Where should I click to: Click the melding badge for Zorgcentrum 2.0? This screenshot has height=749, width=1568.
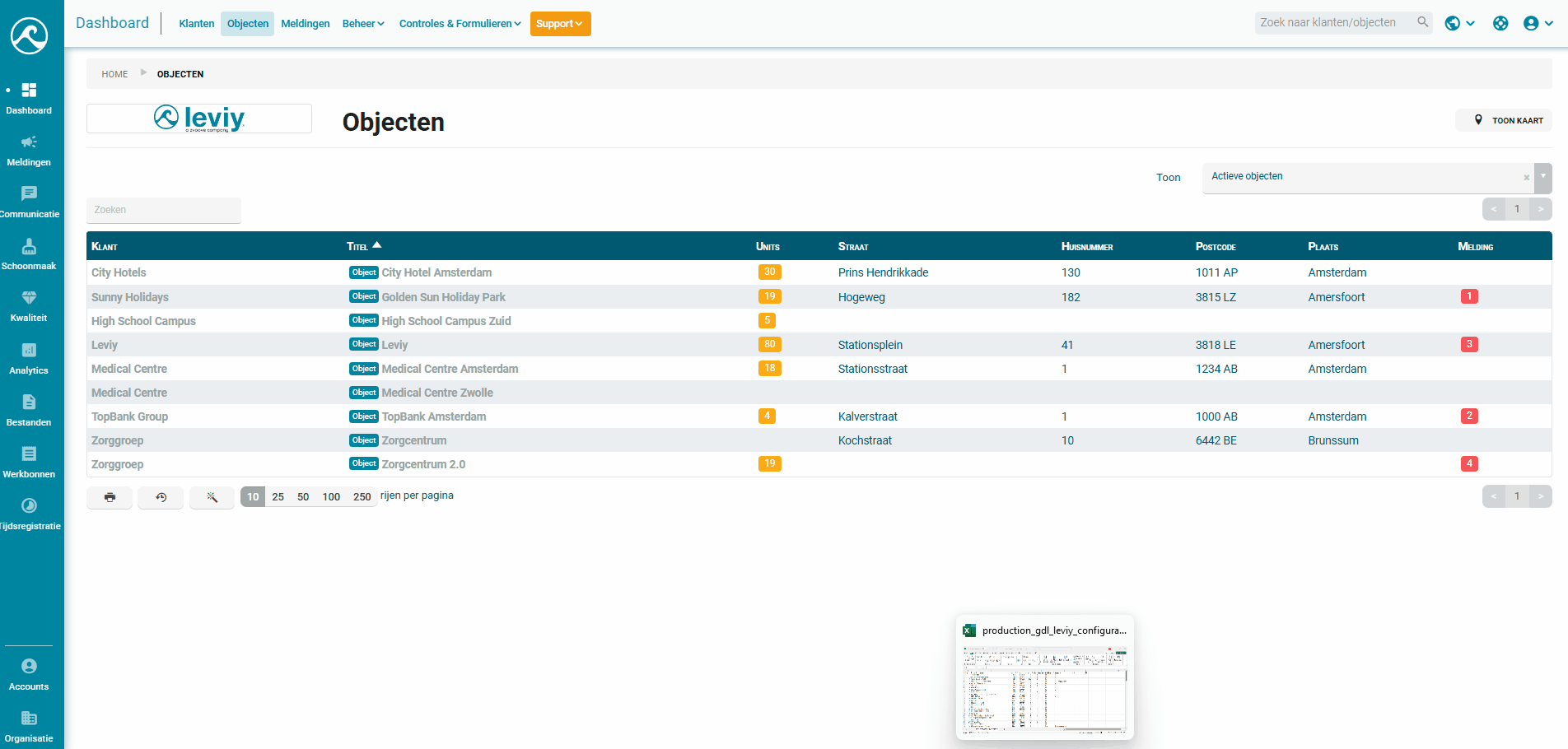(x=1469, y=463)
